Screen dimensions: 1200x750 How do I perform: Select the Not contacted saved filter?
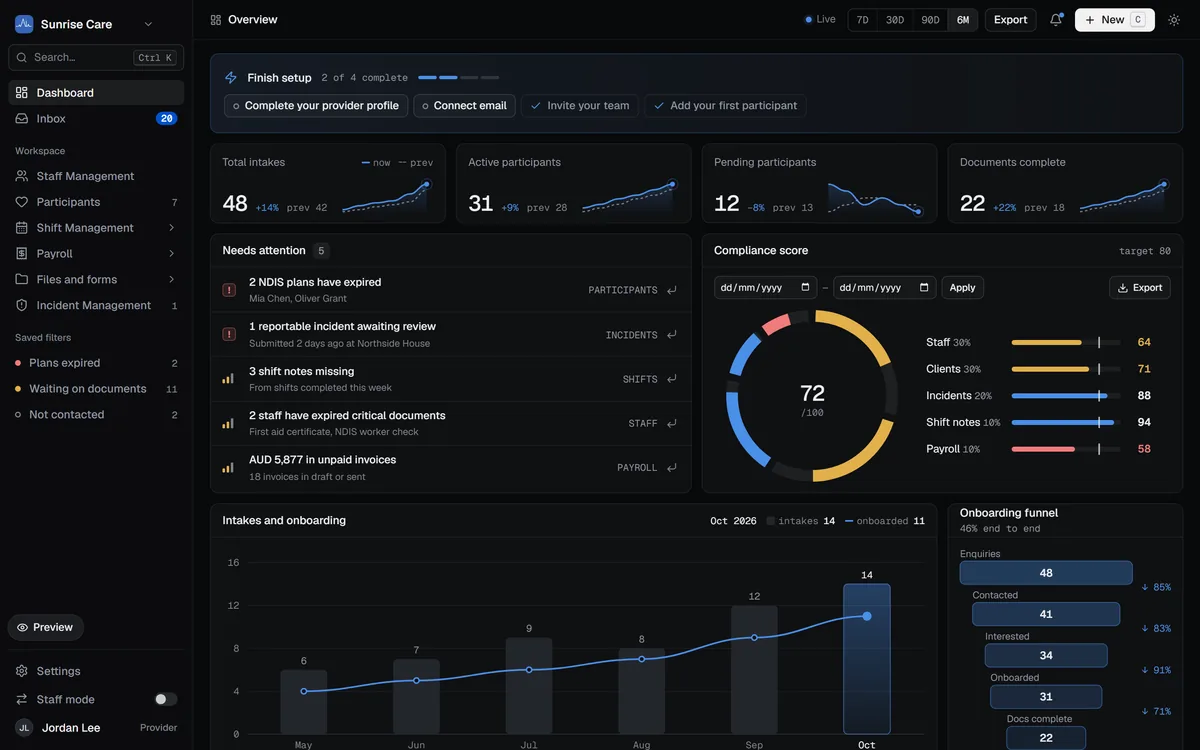coord(96,415)
